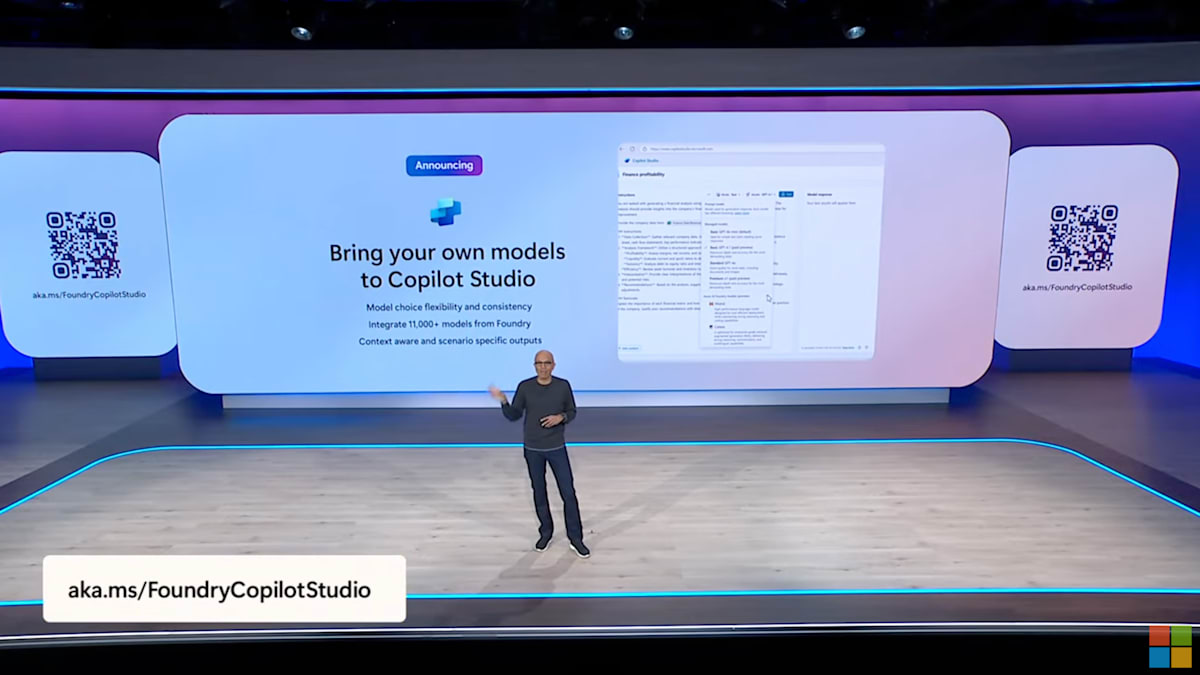1200x675 pixels.
Task: Click the "Finance profitability" title in demo screenshot
Action: tap(643, 174)
